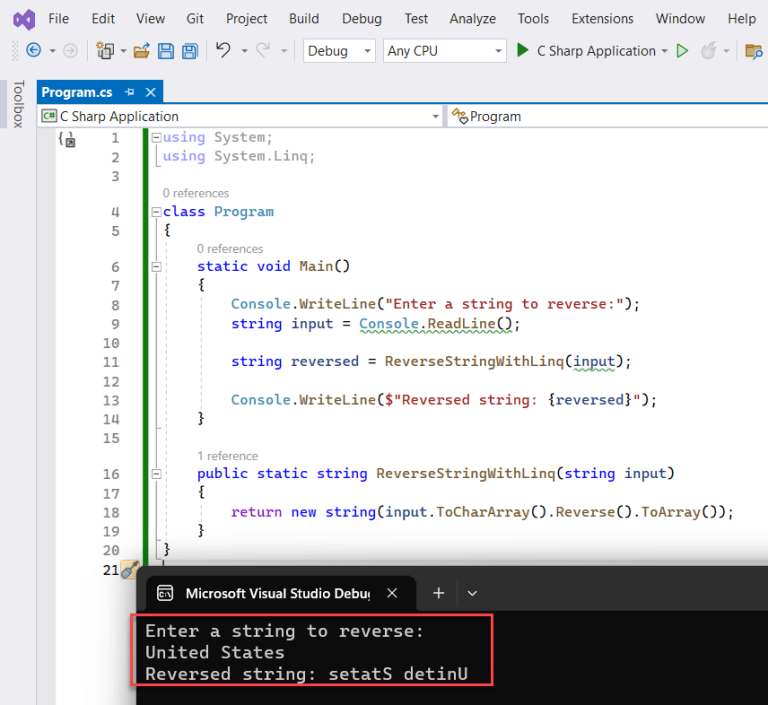Image resolution: width=768 pixels, height=705 pixels.
Task: Click the 1 reference CodeLens link
Action: click(x=227, y=456)
